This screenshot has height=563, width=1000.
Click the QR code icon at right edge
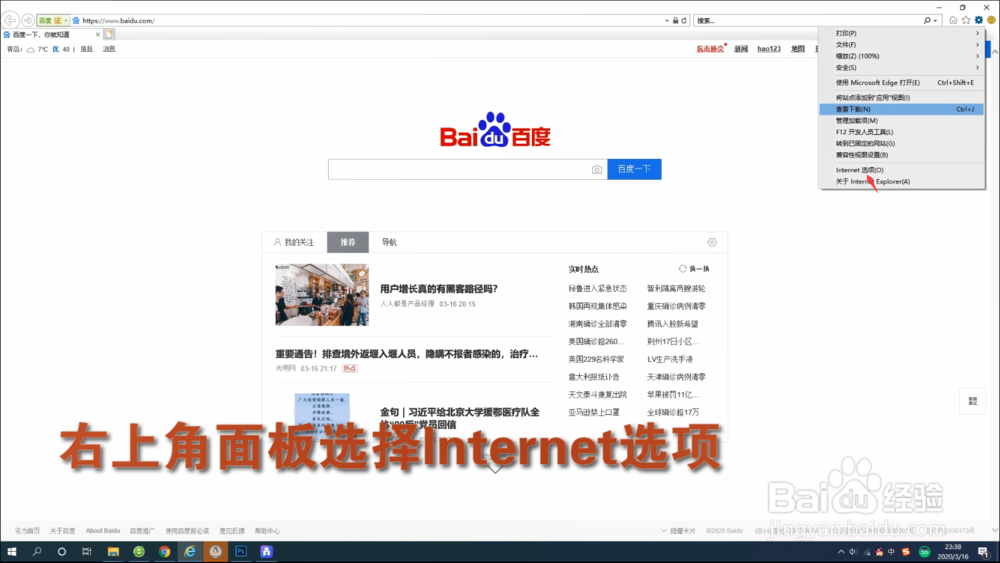coord(973,401)
